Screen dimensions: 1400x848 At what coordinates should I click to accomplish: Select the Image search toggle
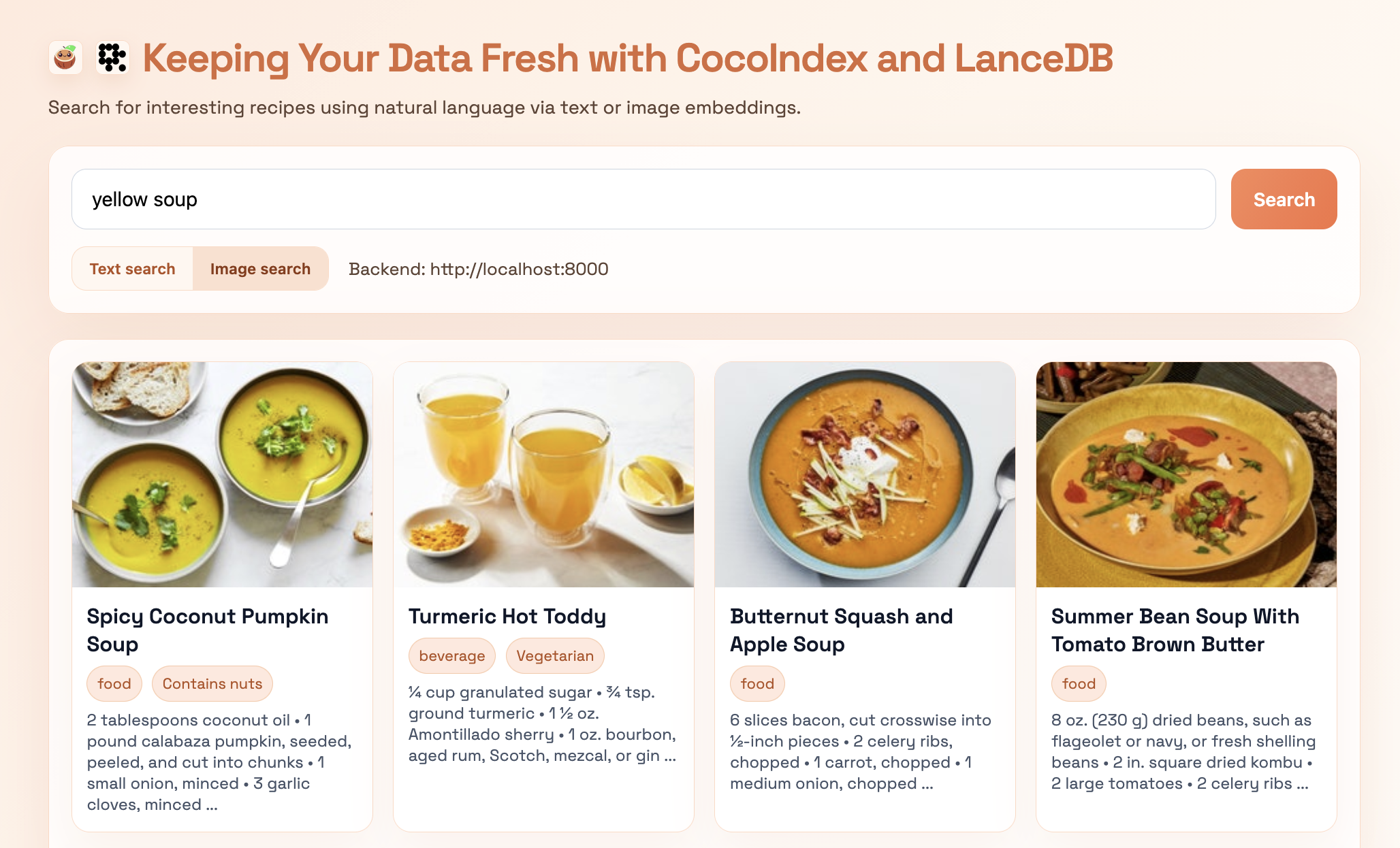coord(260,269)
